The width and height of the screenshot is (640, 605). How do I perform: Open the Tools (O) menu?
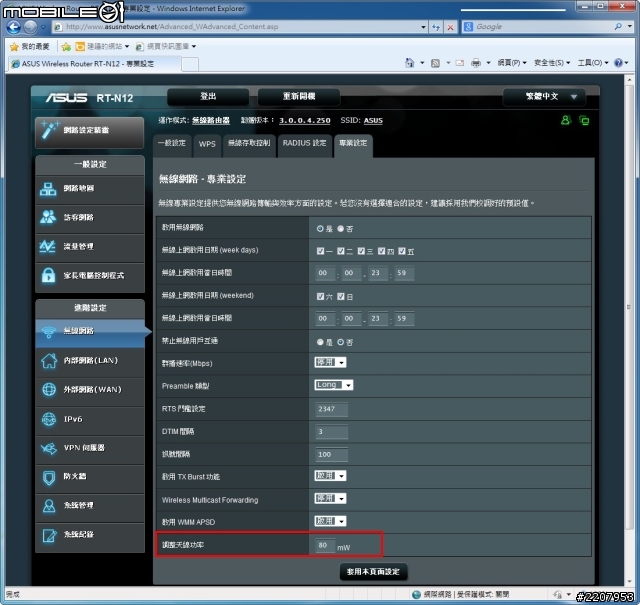(x=593, y=62)
